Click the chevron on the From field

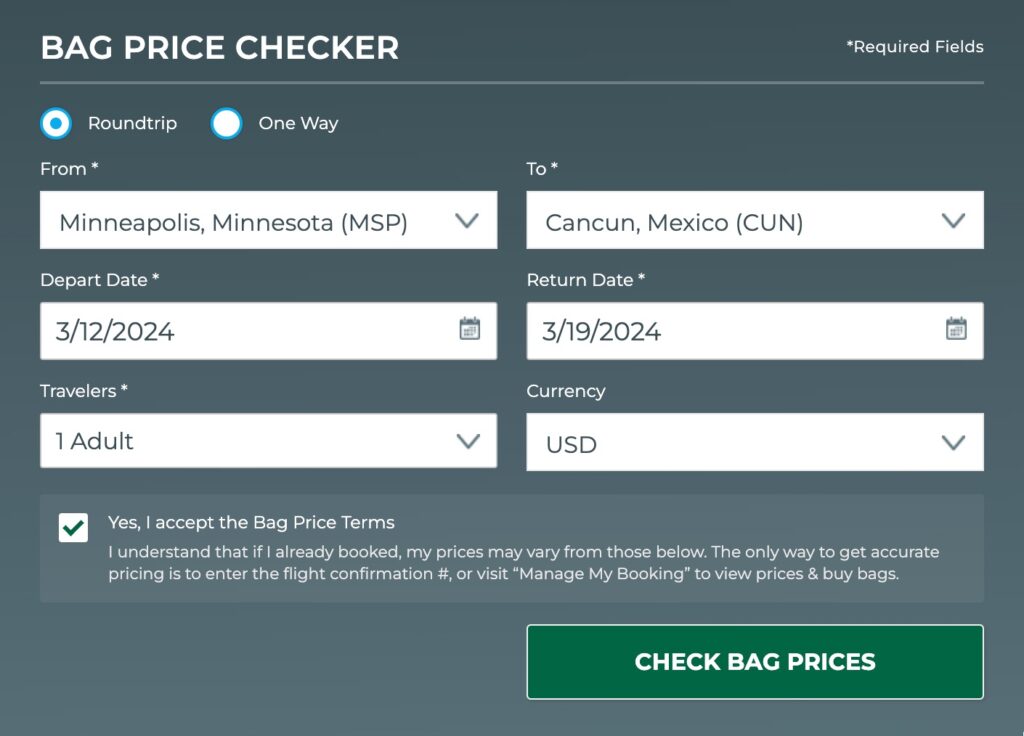coord(467,220)
